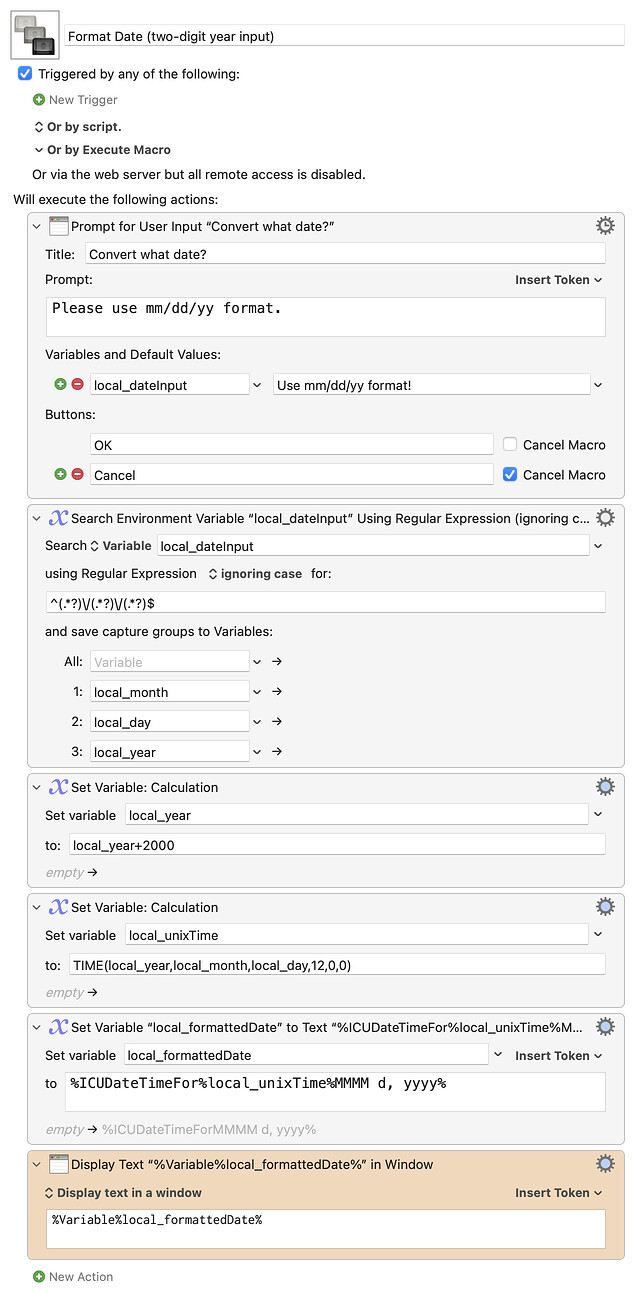Viewport: 635px width, 1293px height.
Task: Disable the 'Triggered by any of the following' checkbox
Action: point(26,74)
